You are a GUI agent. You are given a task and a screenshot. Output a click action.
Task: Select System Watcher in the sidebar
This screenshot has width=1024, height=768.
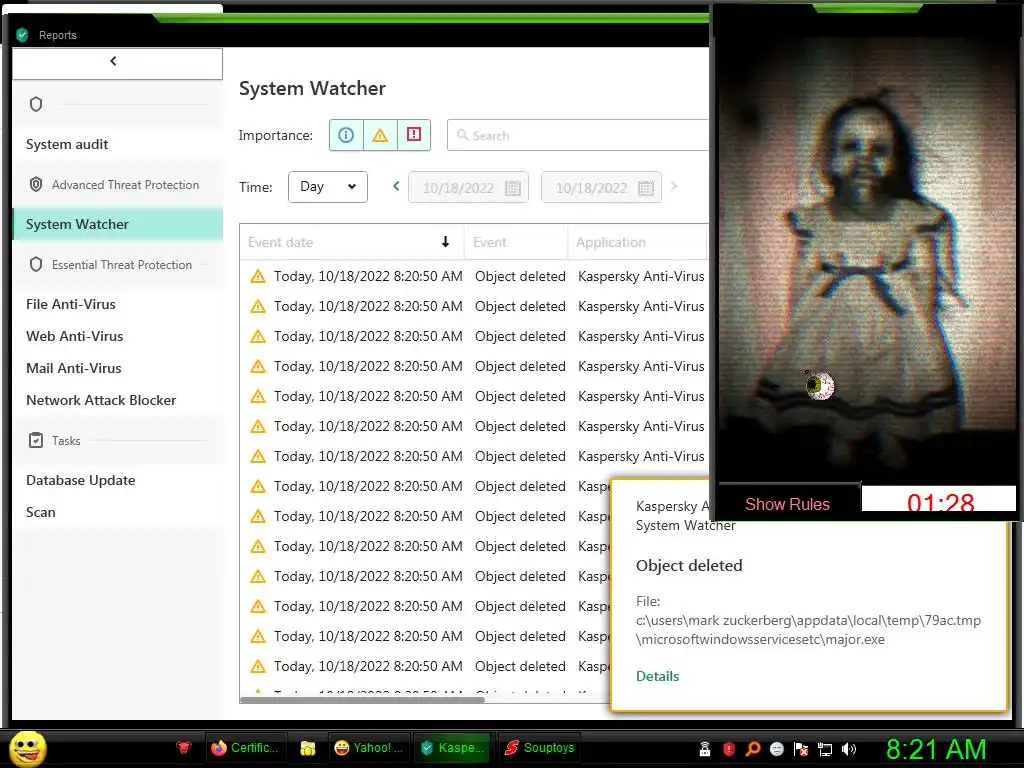click(118, 224)
